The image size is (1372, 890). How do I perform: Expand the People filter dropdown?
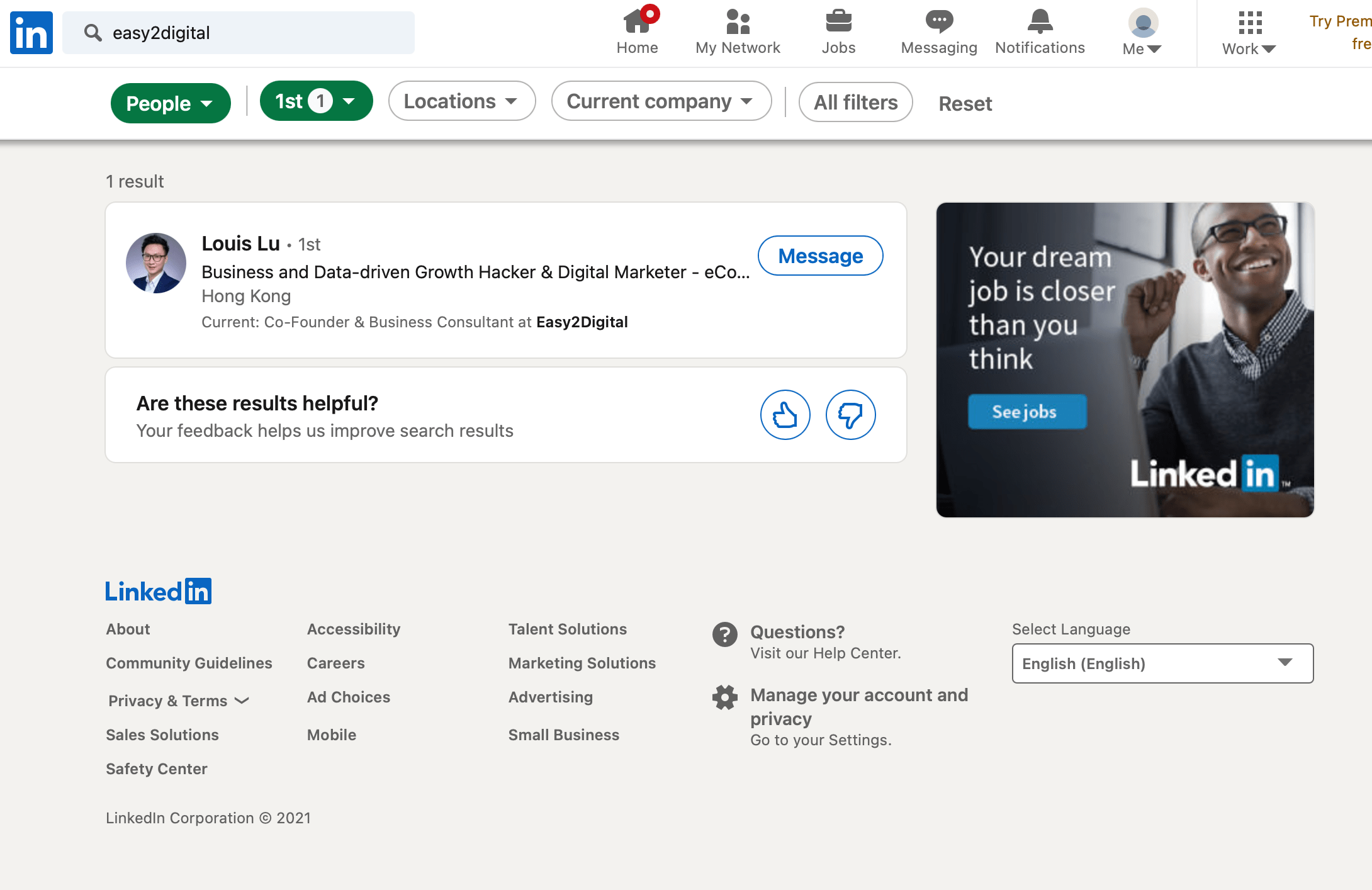(171, 103)
